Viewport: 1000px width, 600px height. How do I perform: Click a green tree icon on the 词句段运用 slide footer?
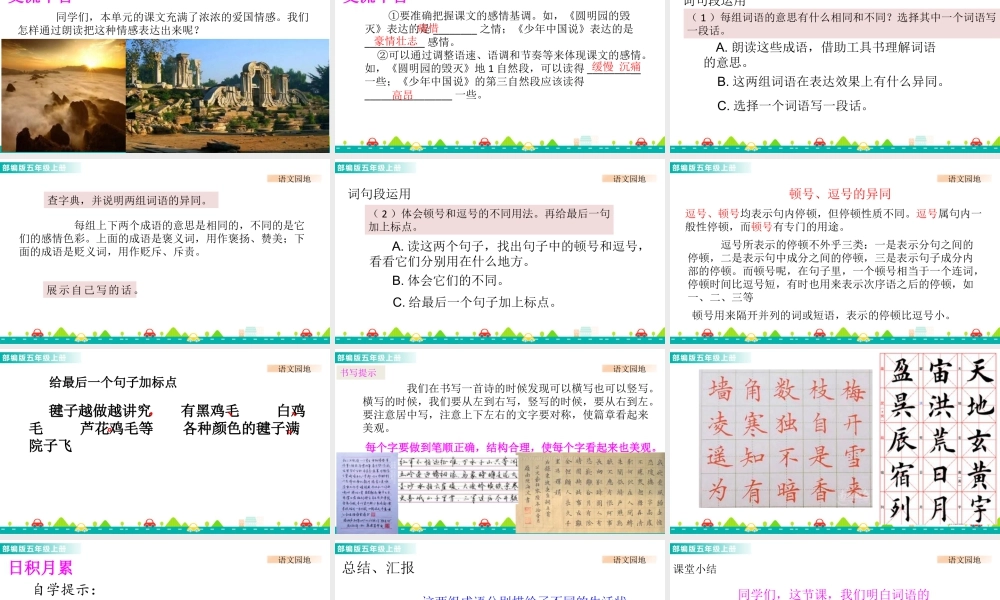pyautogui.click(x=345, y=332)
